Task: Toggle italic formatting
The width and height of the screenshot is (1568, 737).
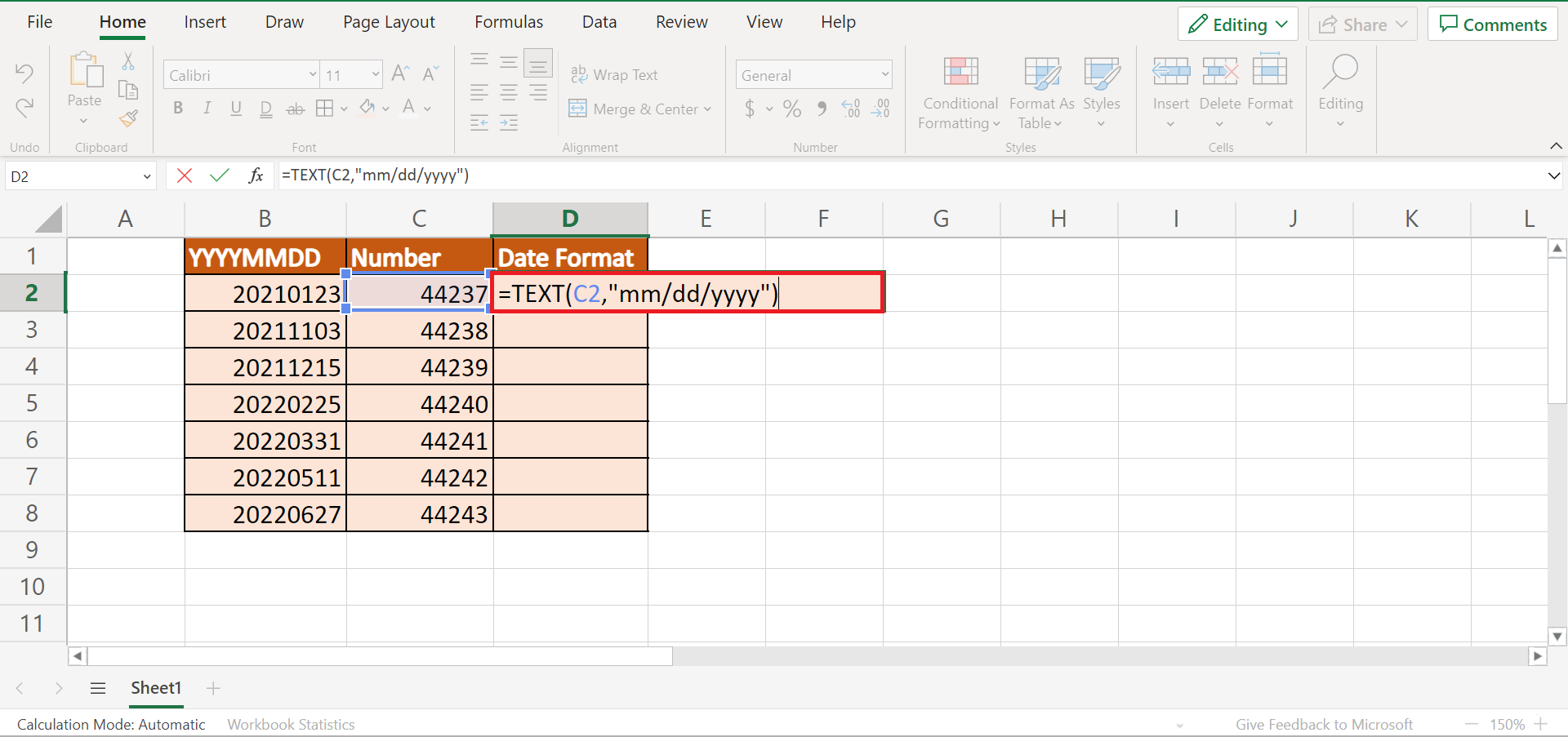Action: [x=207, y=108]
